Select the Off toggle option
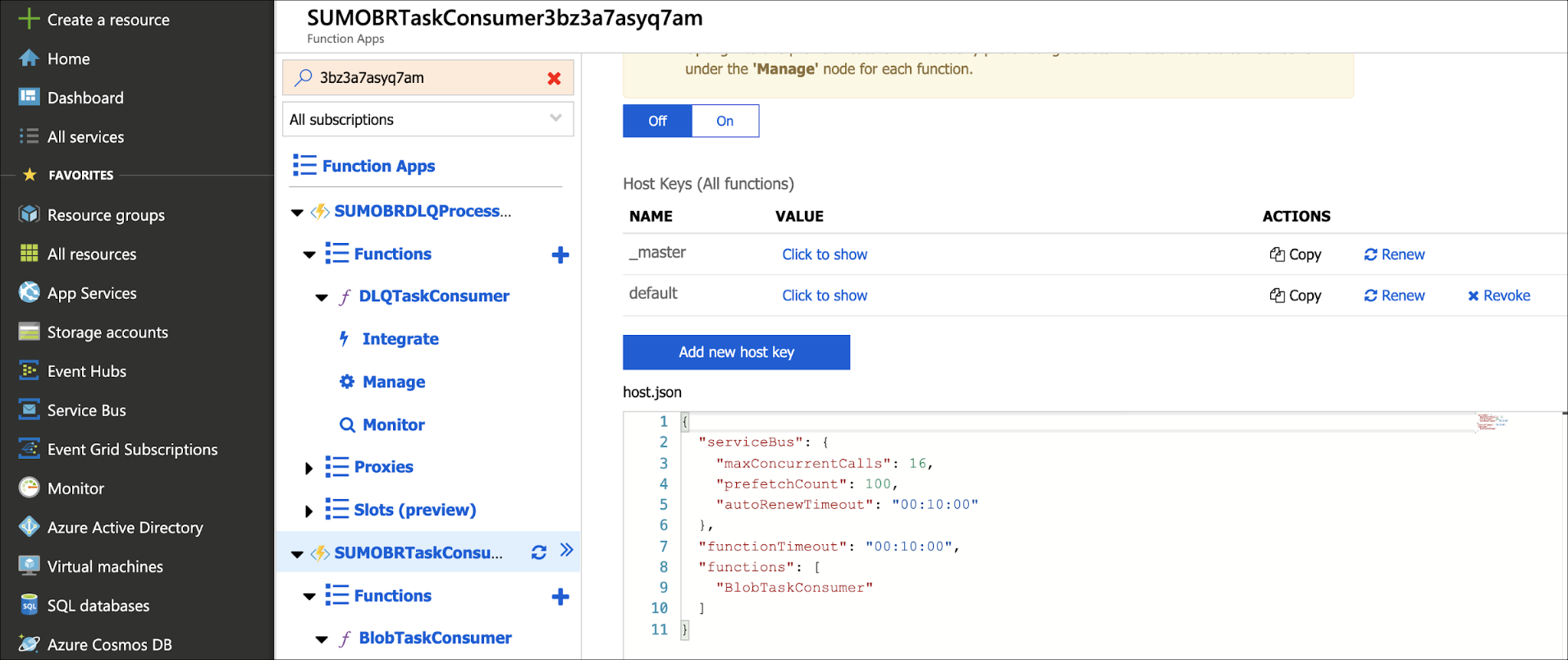The width and height of the screenshot is (1568, 660). [657, 121]
